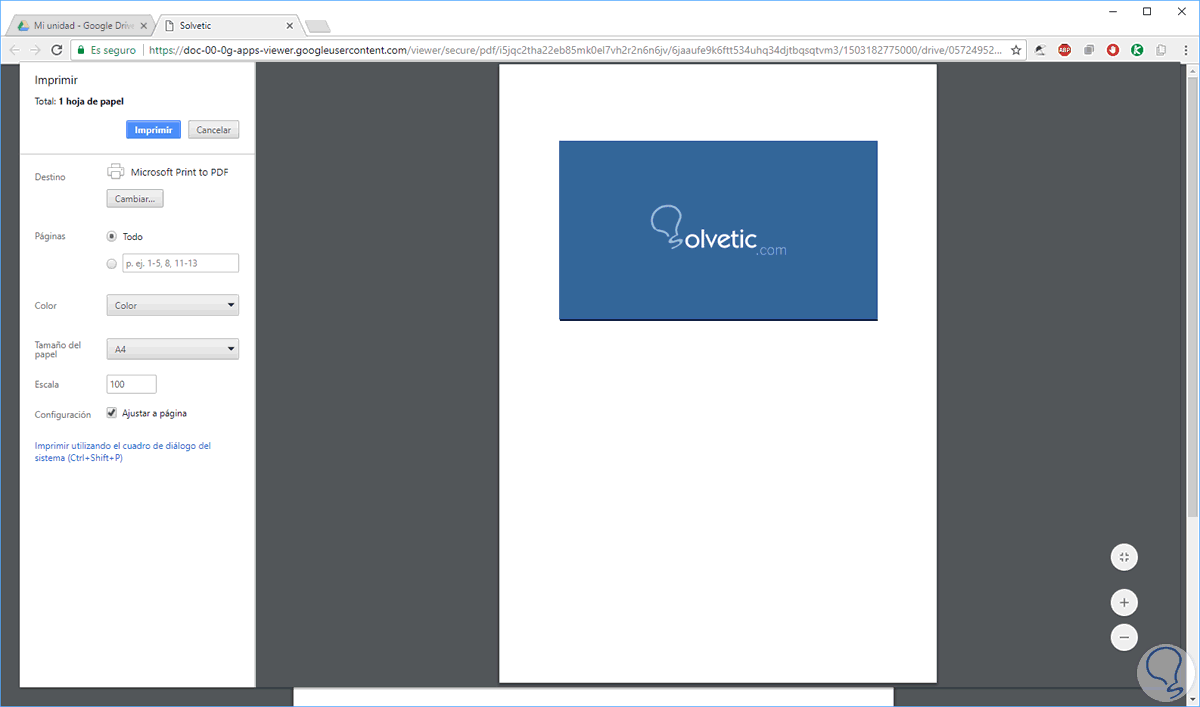This screenshot has height=707, width=1200.
Task: Click the "1 hoja de papel" total text
Action: pos(91,101)
